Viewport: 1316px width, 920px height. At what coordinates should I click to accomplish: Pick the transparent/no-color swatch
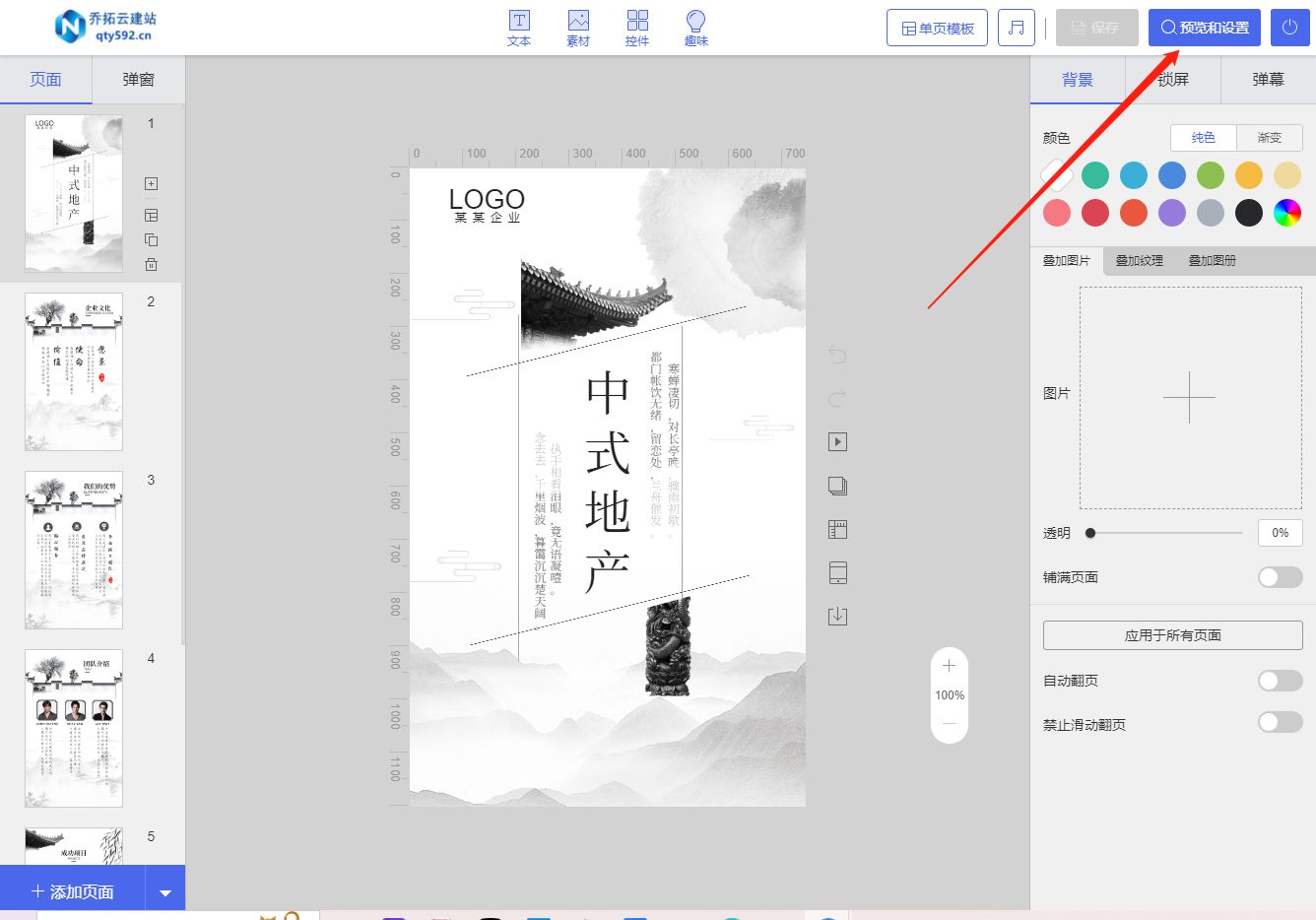coord(1057,175)
